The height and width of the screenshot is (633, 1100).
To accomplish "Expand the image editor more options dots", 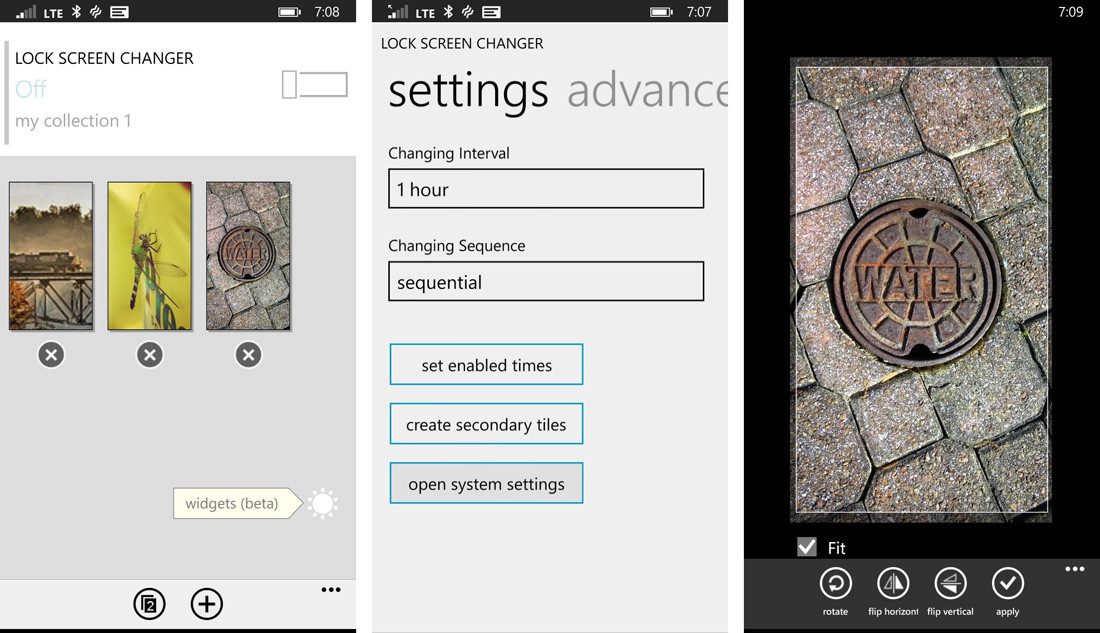I will point(1075,569).
